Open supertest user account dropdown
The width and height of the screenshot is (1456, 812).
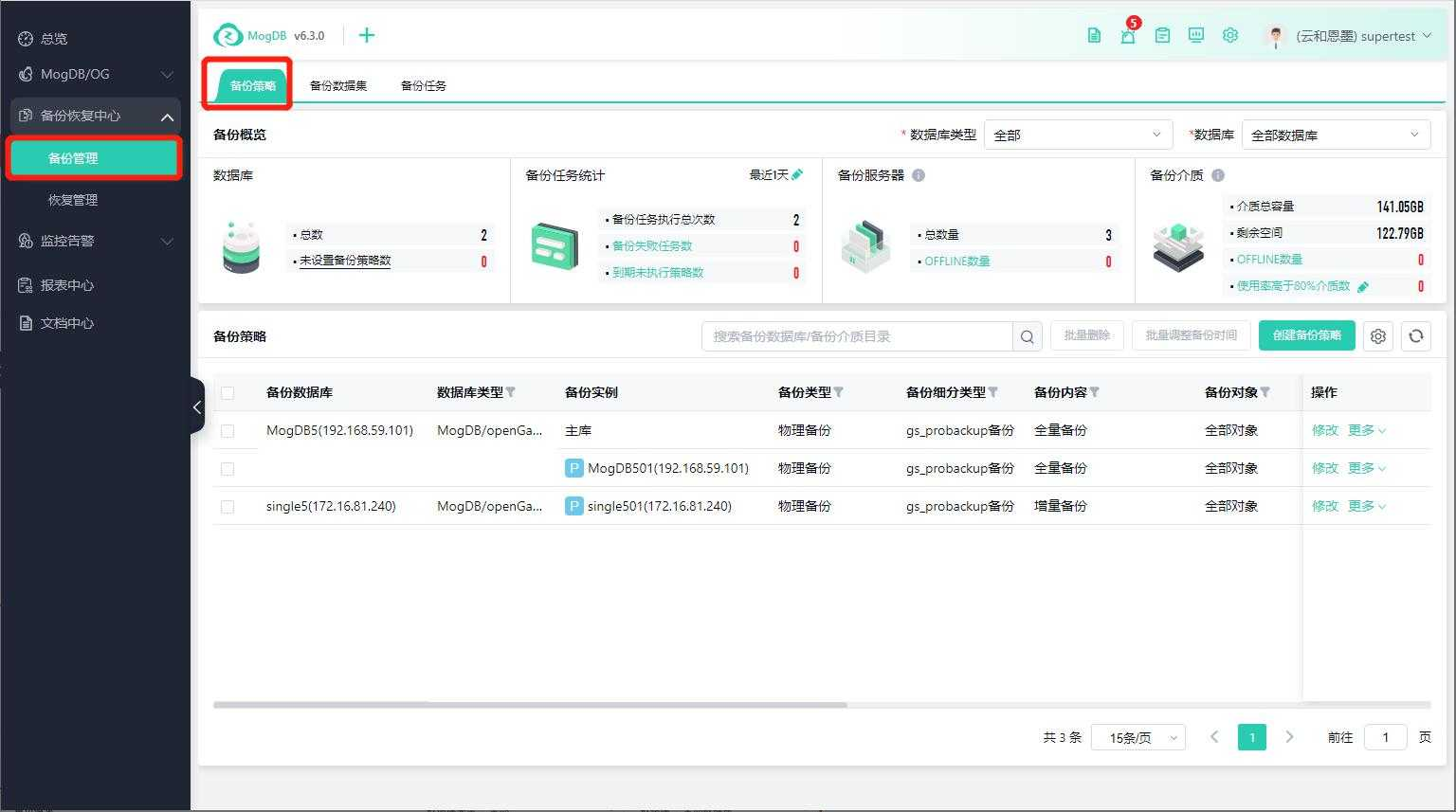coord(1363,36)
